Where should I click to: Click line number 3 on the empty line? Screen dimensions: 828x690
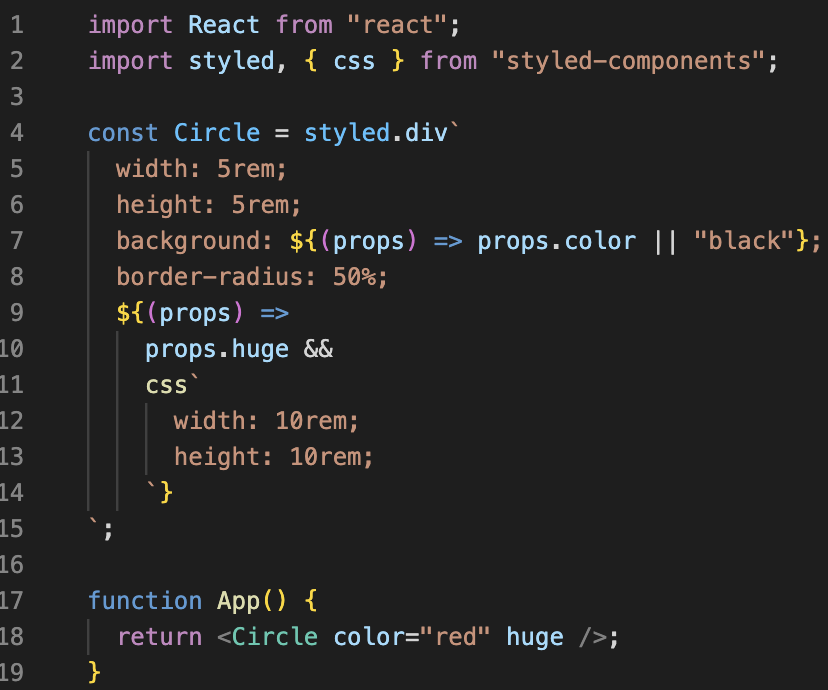click(17, 97)
